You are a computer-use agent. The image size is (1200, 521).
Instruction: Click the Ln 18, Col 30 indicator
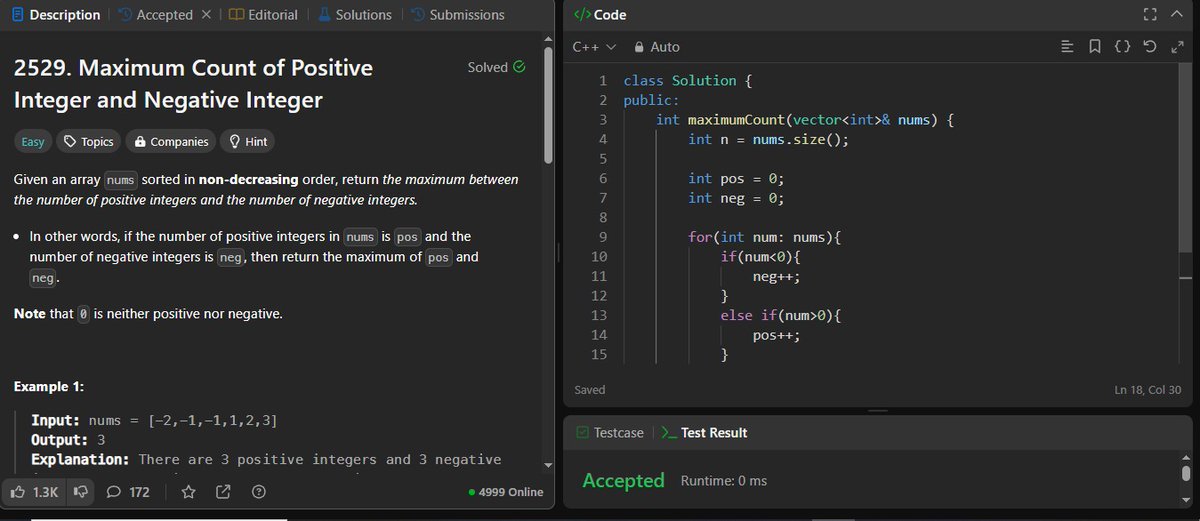[x=1147, y=389]
